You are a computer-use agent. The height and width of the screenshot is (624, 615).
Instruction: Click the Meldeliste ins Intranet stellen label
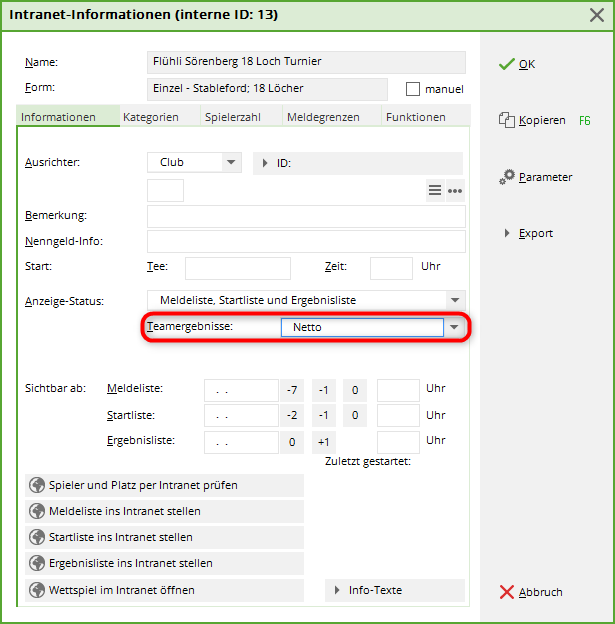[x=125, y=511]
